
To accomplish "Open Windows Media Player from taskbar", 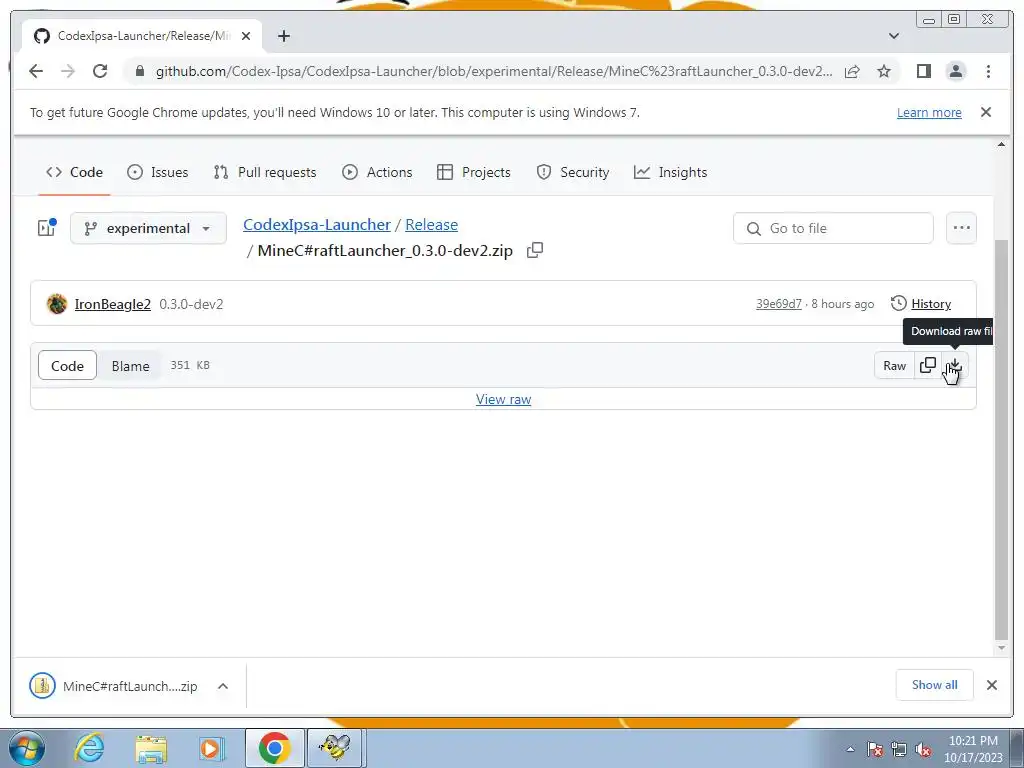I will pos(211,748).
